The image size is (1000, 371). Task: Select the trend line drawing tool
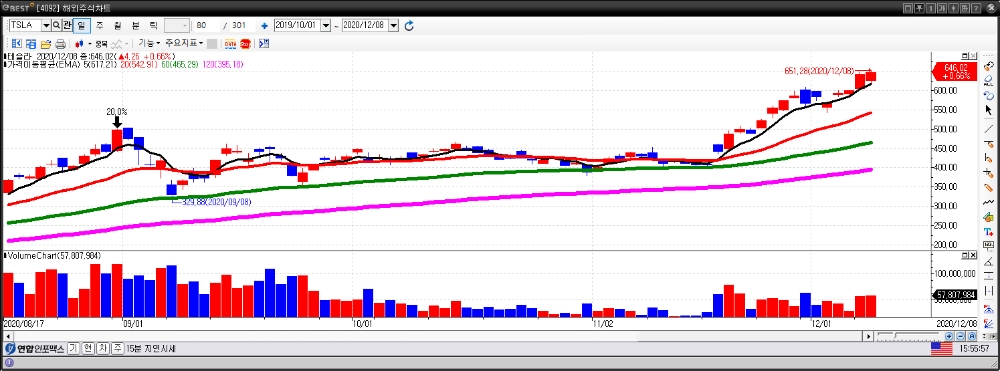click(x=989, y=129)
